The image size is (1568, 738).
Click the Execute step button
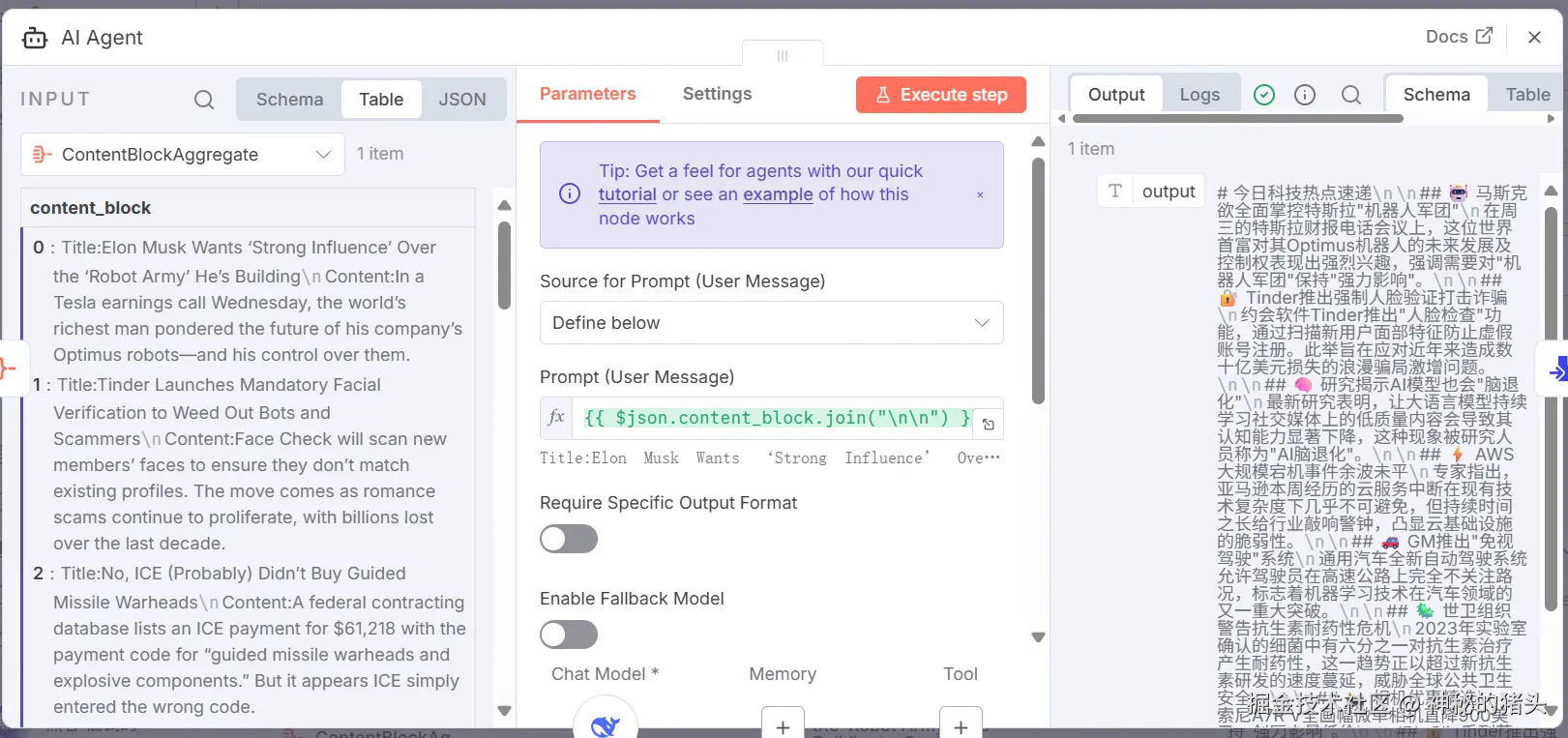pos(941,95)
